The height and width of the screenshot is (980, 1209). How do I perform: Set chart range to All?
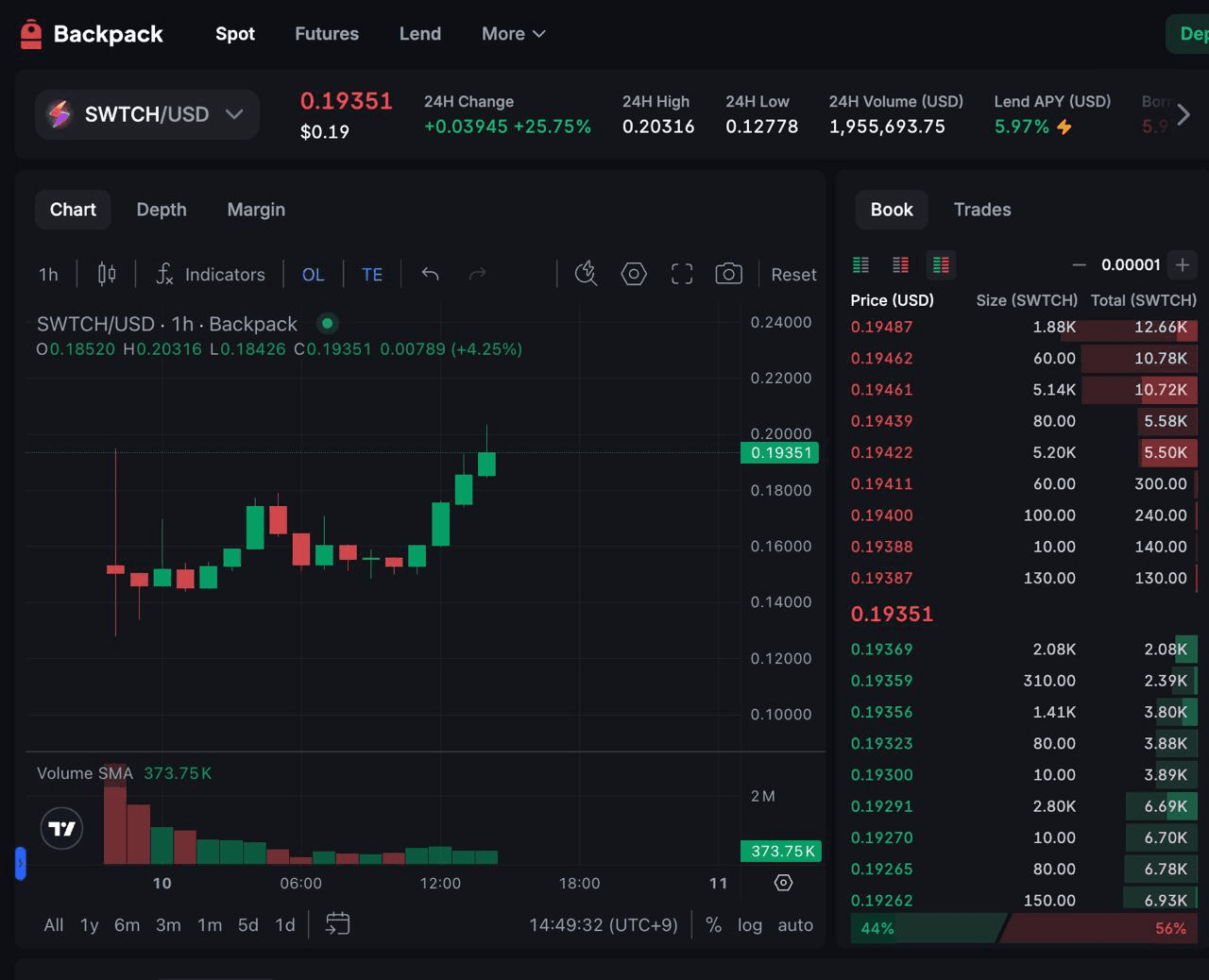tap(54, 925)
